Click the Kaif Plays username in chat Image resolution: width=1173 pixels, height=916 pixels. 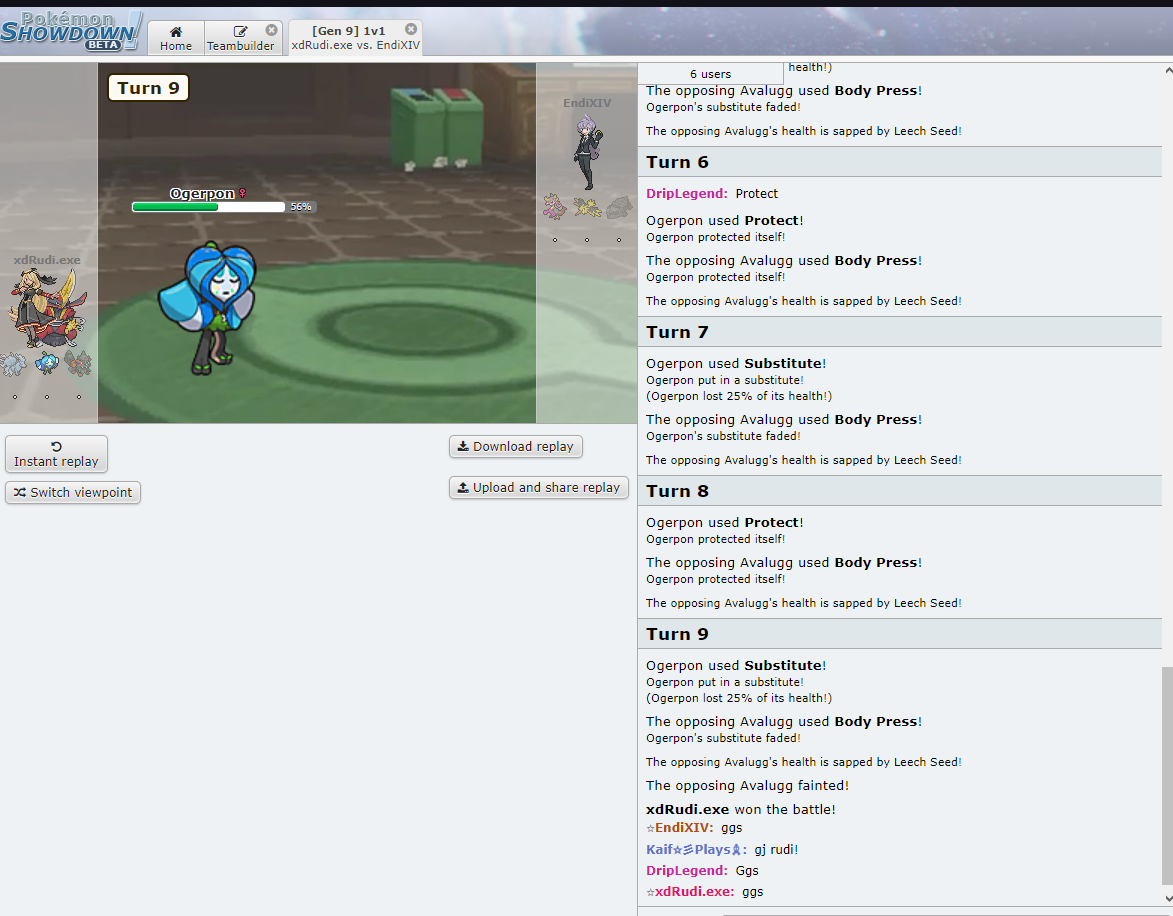(x=696, y=849)
